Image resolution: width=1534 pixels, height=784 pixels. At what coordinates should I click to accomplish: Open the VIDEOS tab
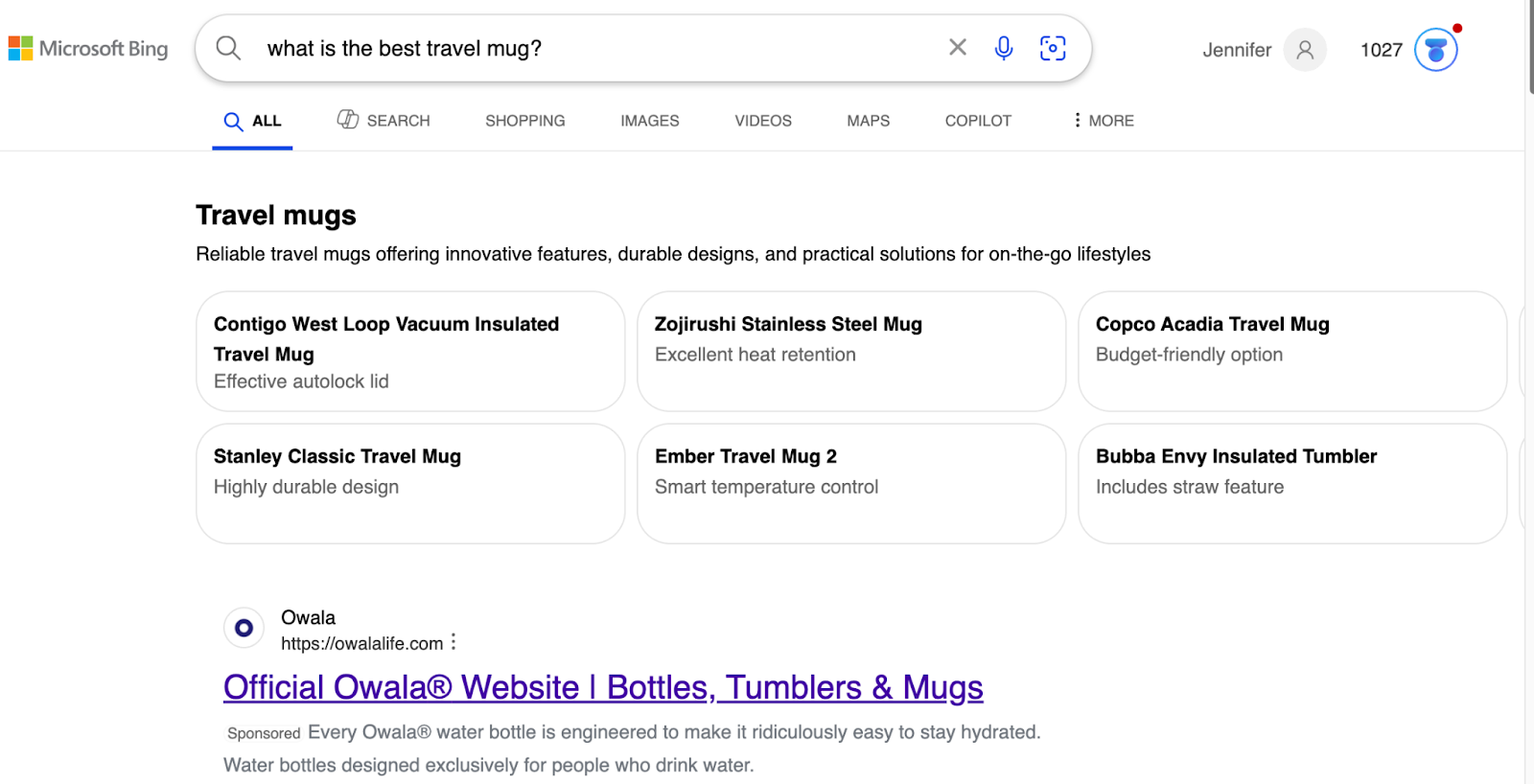[x=763, y=121]
